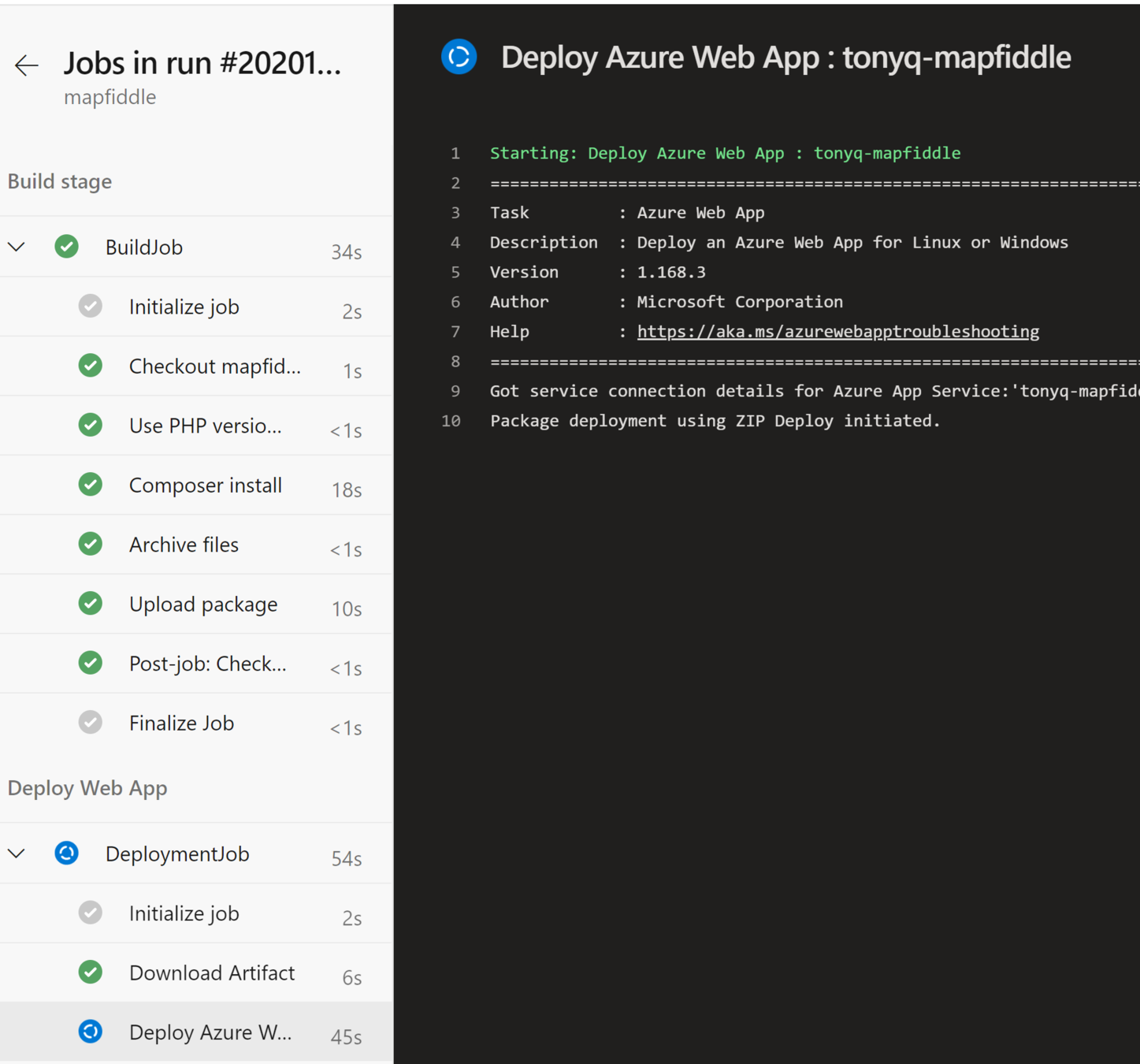
Task: Click the green check beside Archive files
Action: (x=91, y=544)
